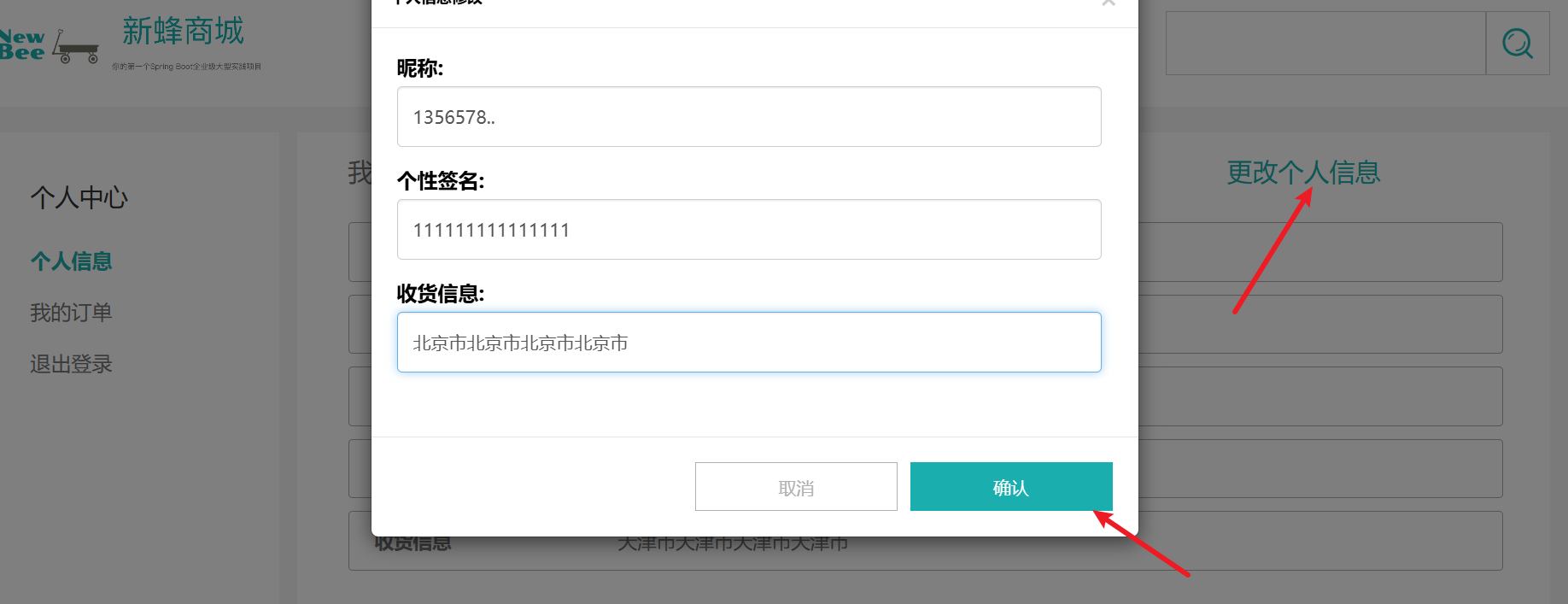Click into the 昵称 nickname field
This screenshot has height=604, width=1568.
coord(749,117)
